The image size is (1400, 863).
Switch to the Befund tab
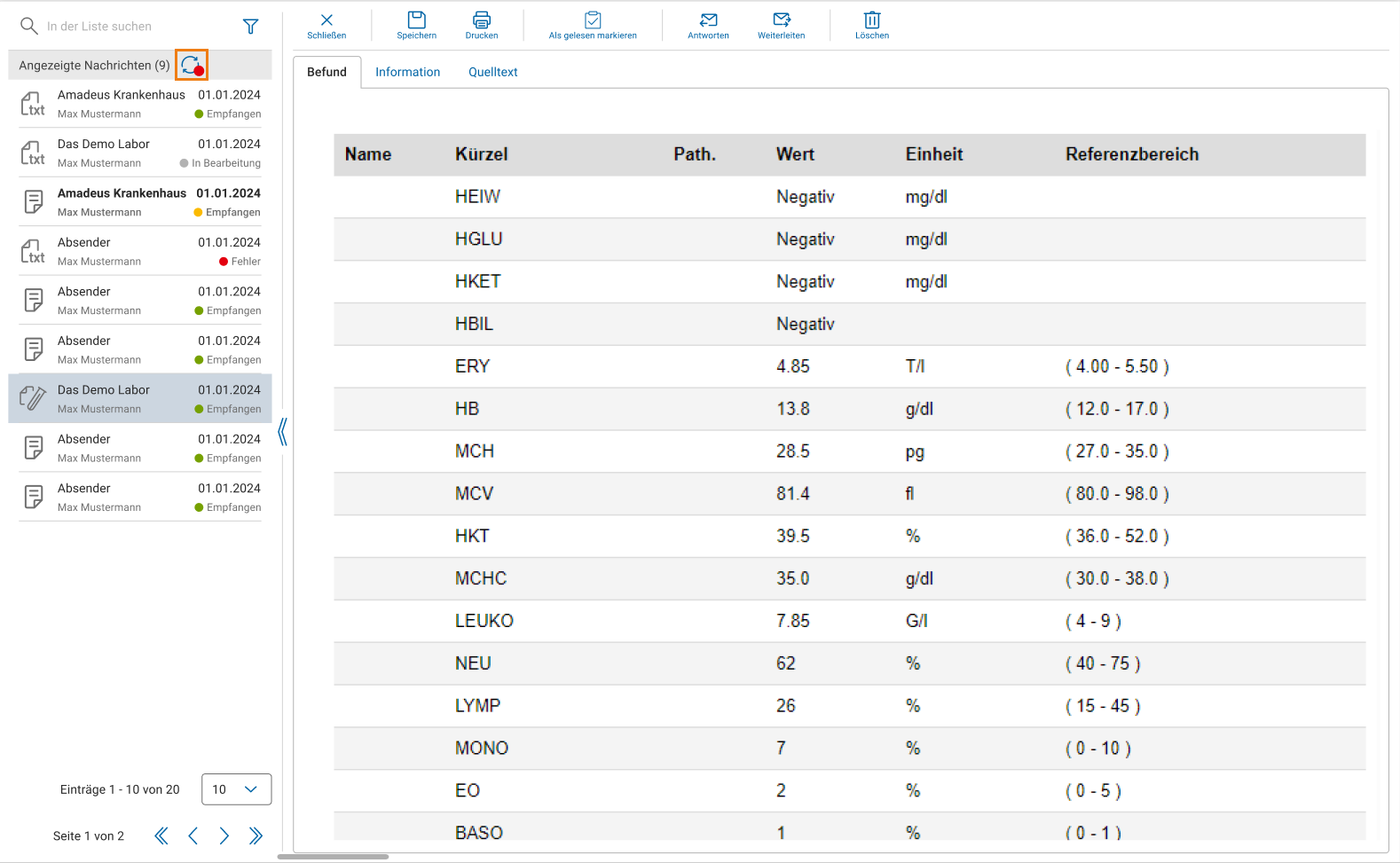326,72
